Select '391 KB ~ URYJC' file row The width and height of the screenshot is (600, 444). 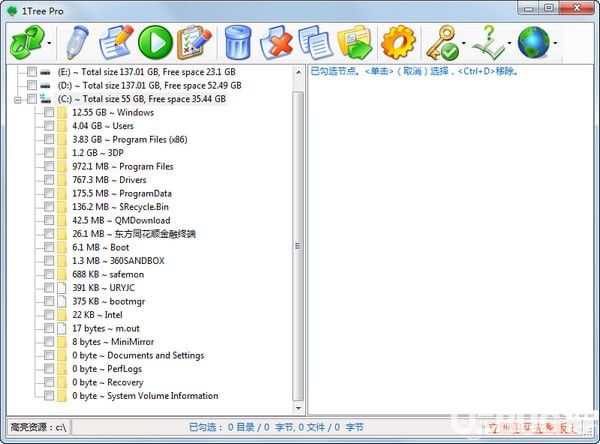pos(104,288)
